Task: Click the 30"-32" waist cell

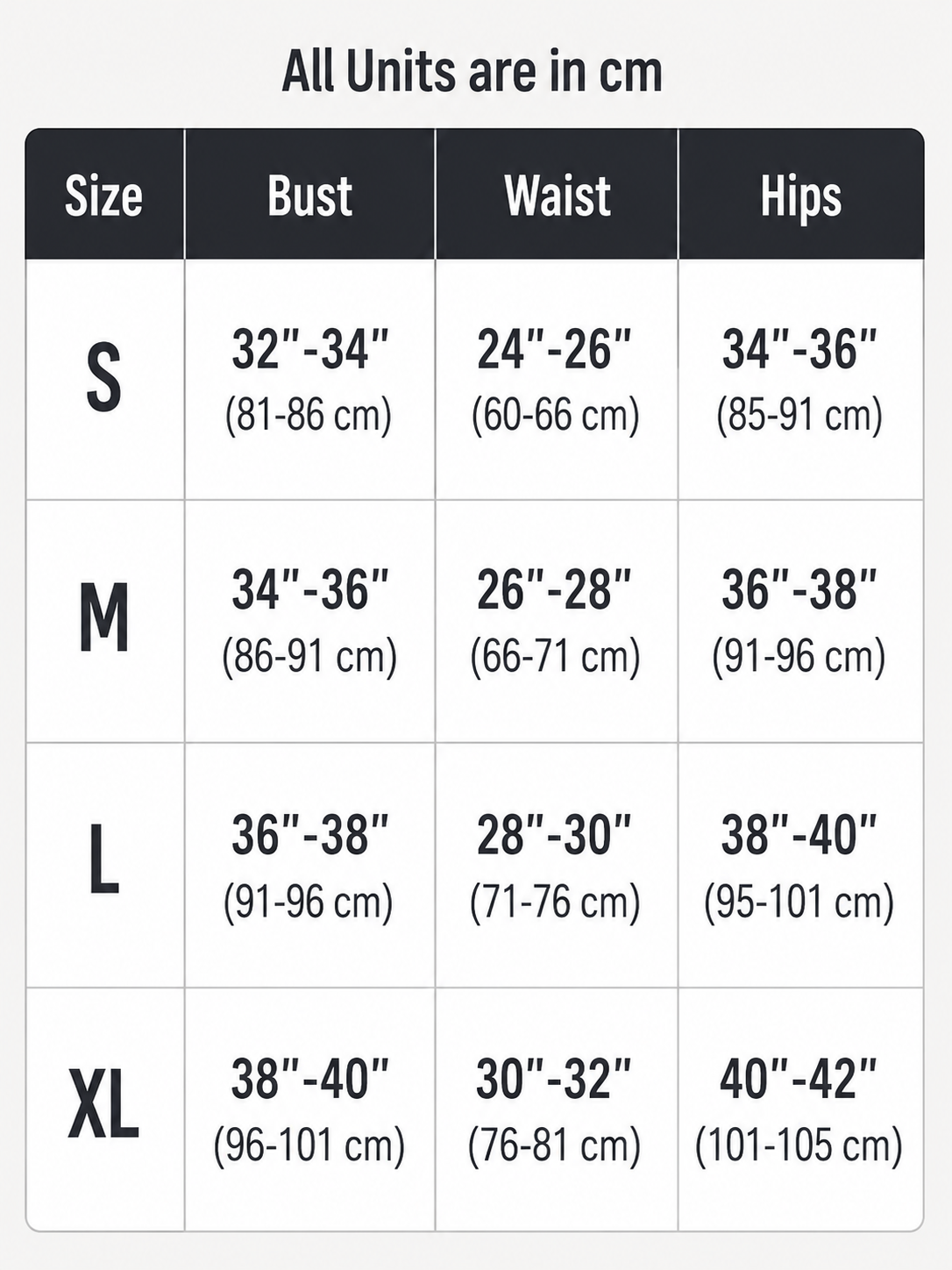Action: click(554, 1079)
